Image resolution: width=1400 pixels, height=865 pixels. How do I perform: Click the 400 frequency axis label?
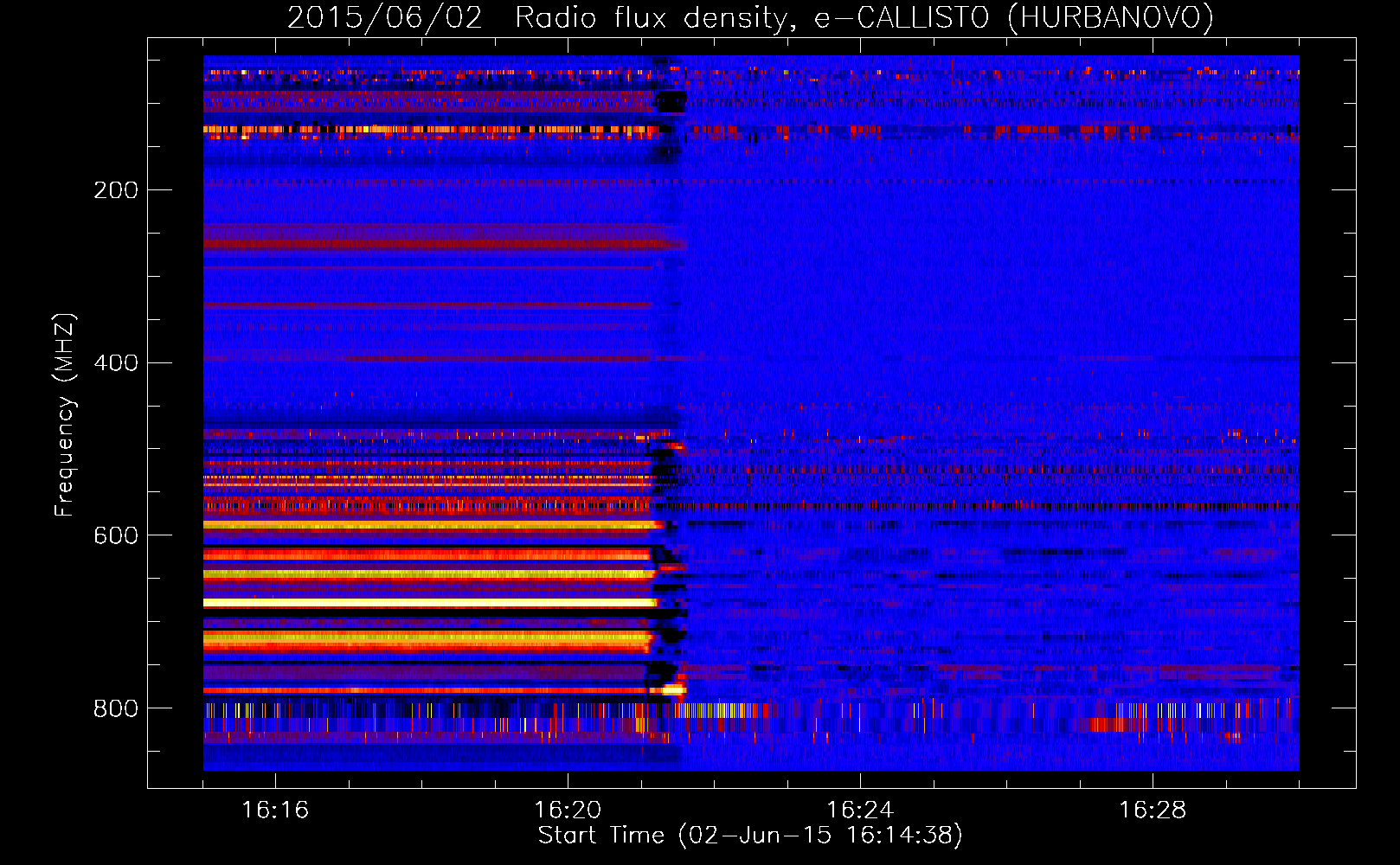(x=116, y=363)
